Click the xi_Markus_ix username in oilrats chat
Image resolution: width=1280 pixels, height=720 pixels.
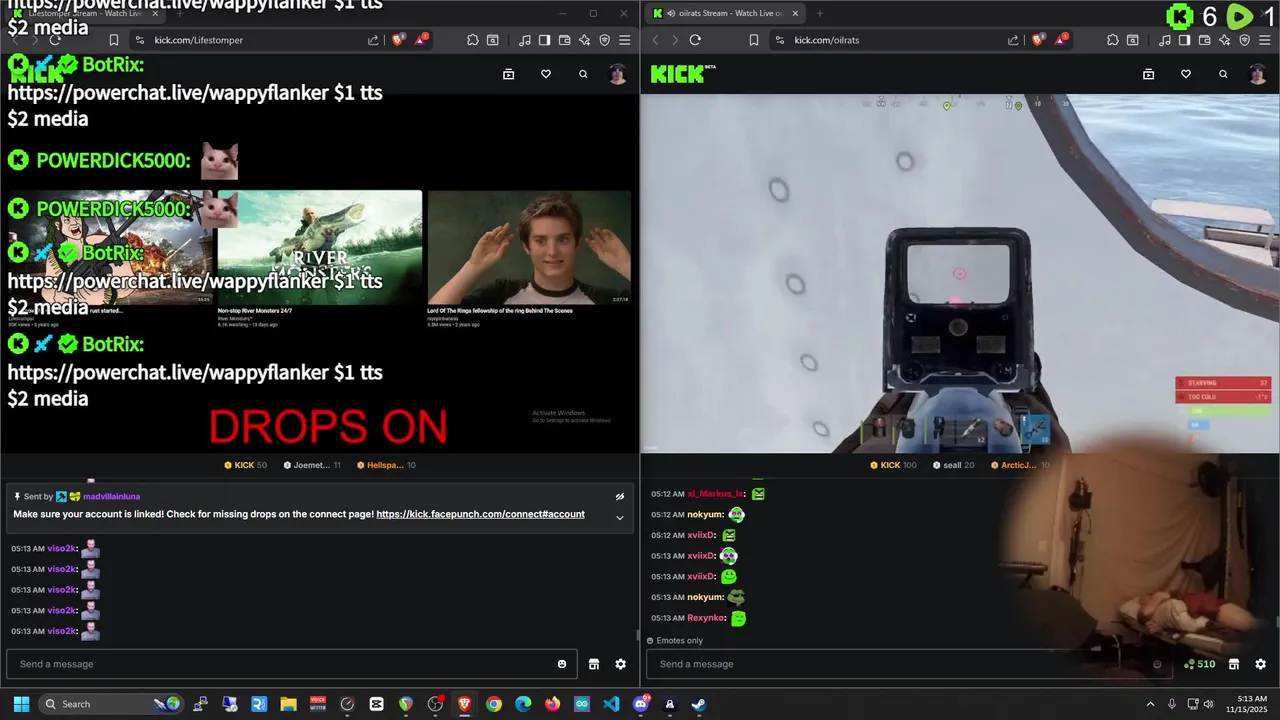715,494
